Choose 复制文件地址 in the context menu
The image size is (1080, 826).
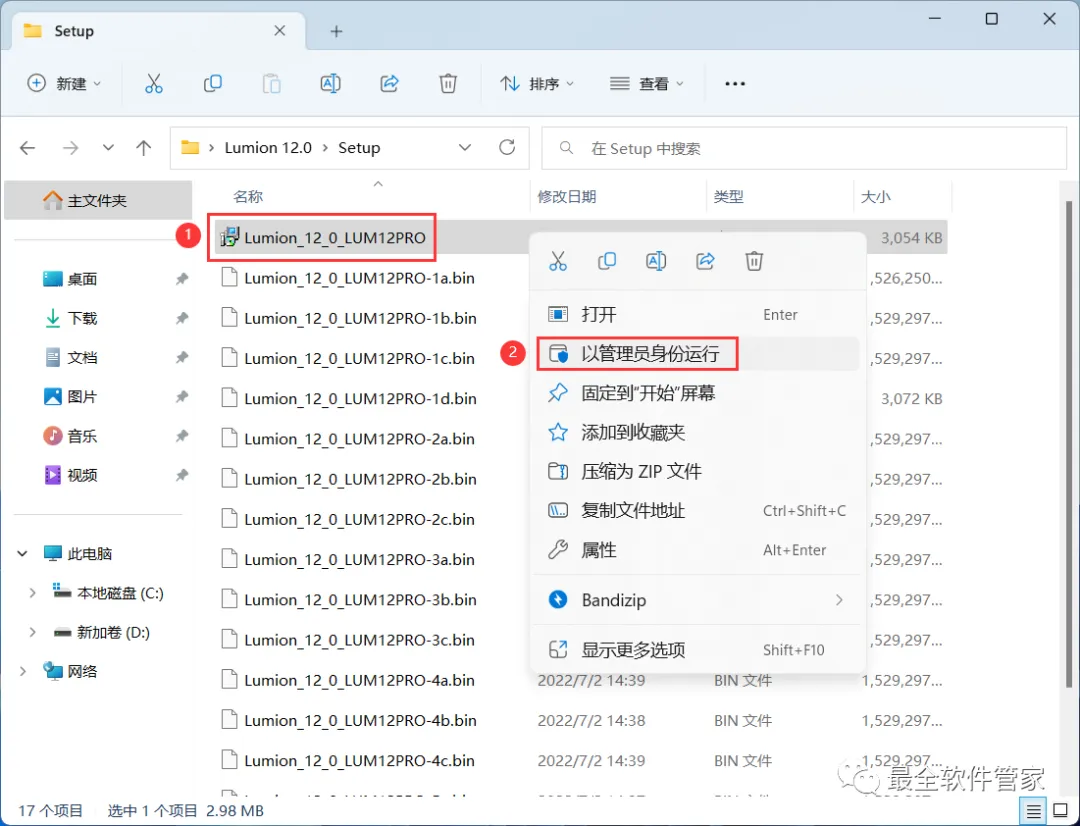coord(697,511)
